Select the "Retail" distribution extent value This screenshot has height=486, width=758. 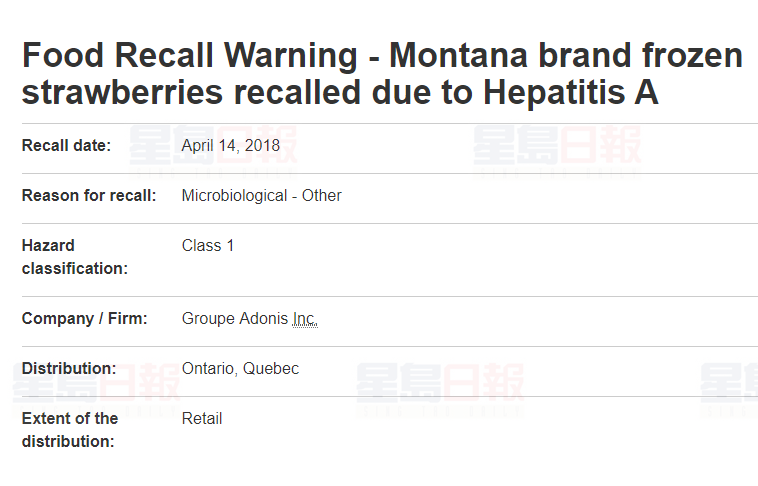pyautogui.click(x=202, y=419)
